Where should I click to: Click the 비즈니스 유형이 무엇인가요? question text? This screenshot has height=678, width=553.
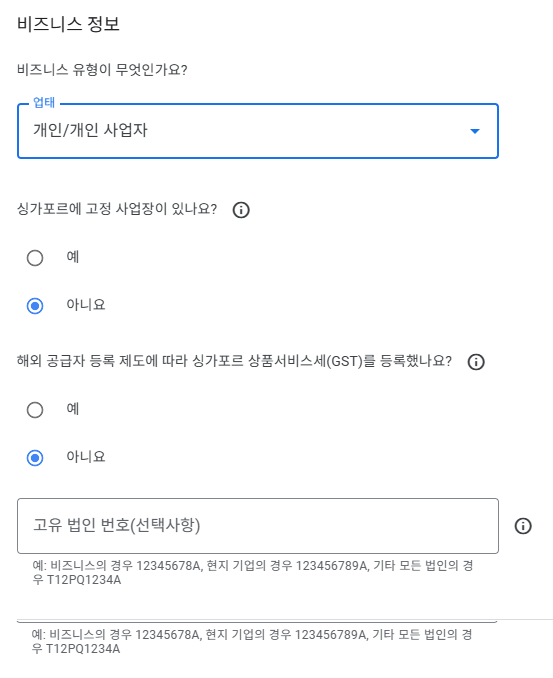tap(102, 70)
